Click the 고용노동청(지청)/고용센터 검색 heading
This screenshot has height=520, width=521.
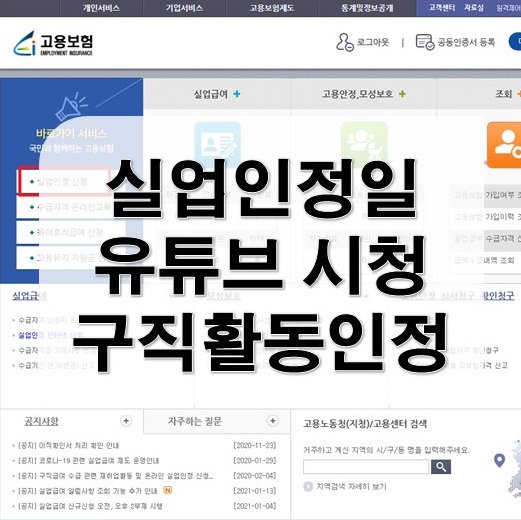click(x=365, y=424)
